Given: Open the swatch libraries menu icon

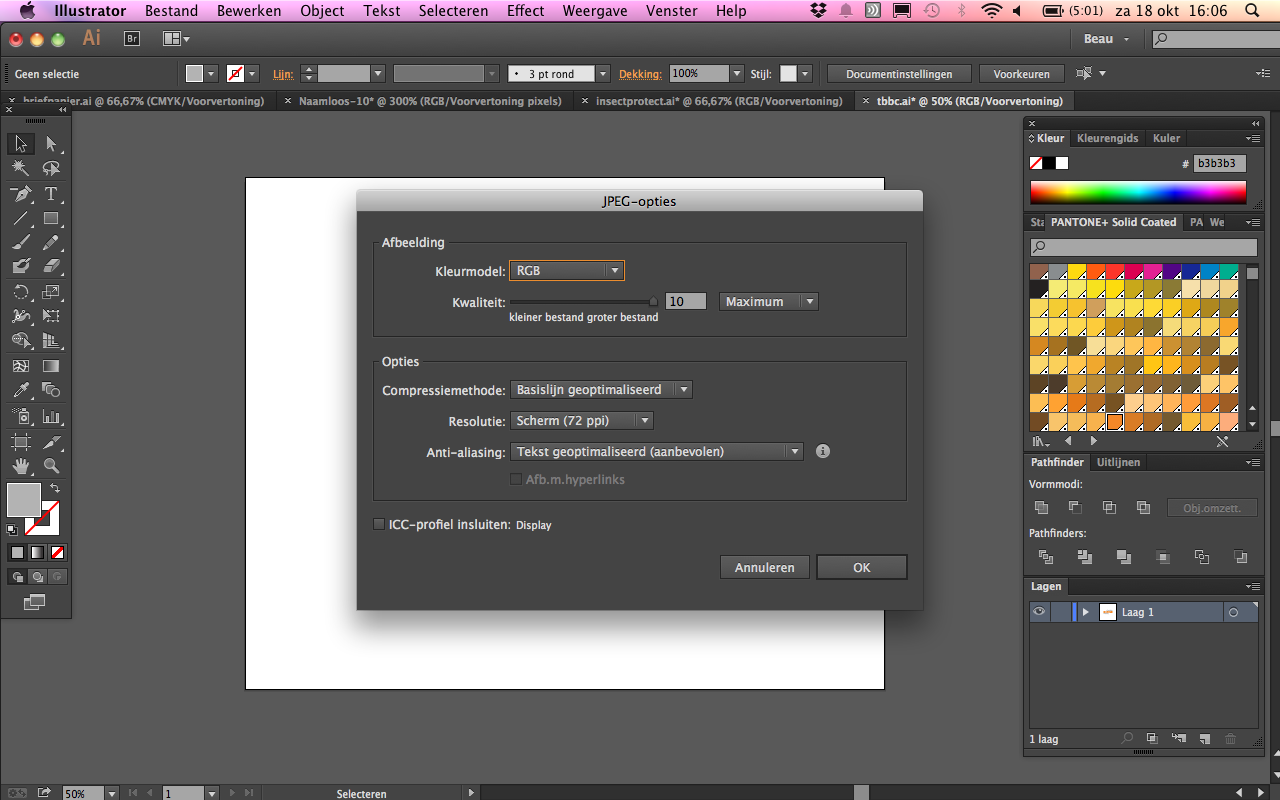Looking at the screenshot, I should [x=1040, y=441].
